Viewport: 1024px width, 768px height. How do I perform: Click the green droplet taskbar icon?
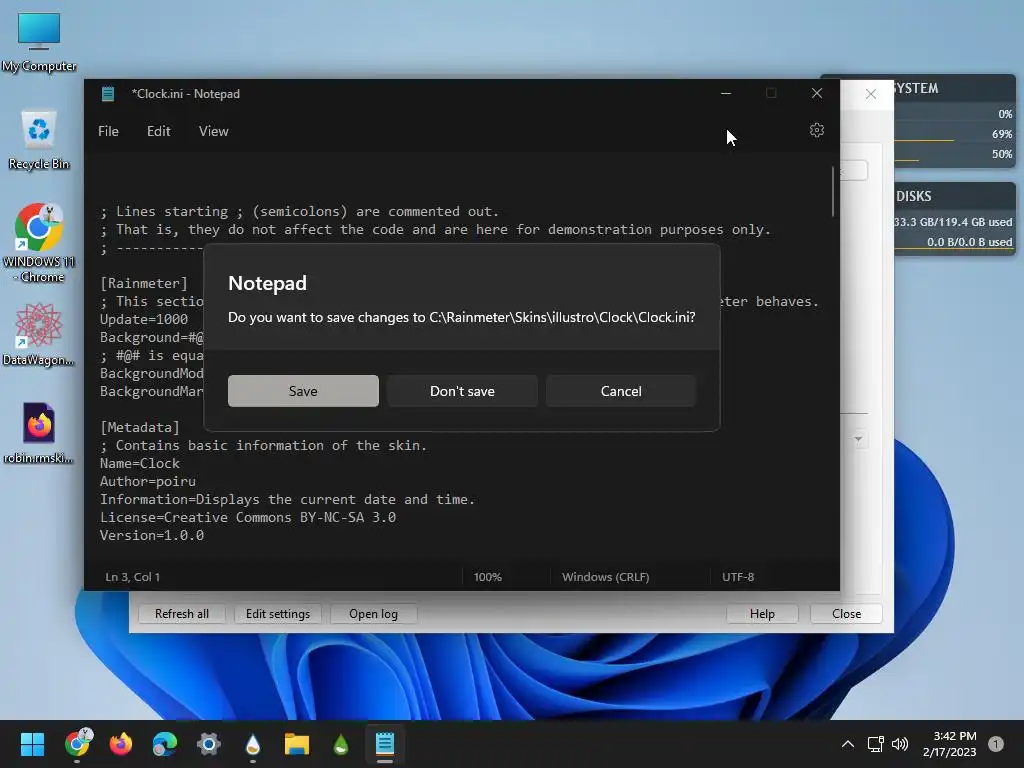coord(341,744)
